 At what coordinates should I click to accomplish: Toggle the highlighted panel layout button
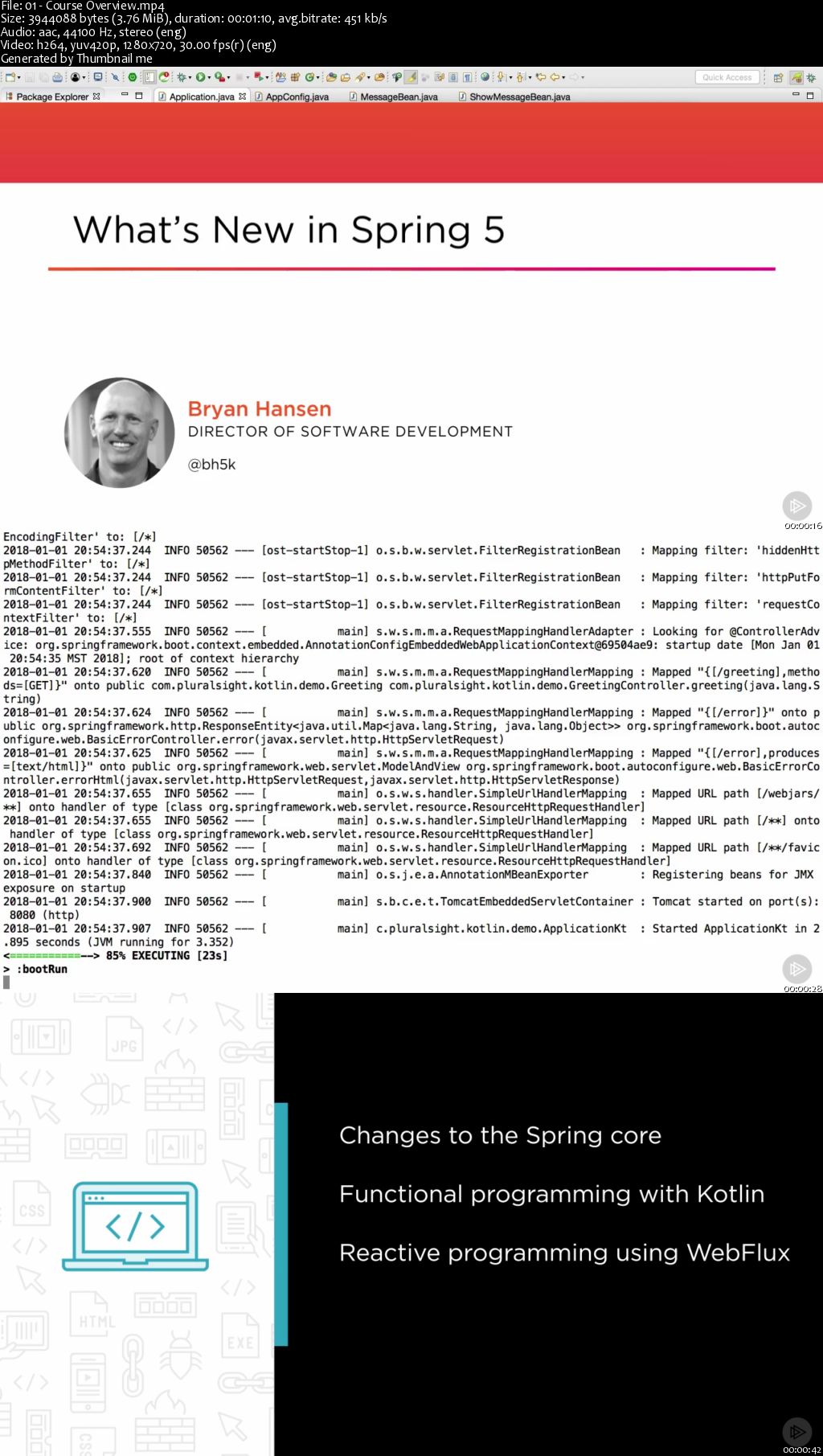click(149, 77)
